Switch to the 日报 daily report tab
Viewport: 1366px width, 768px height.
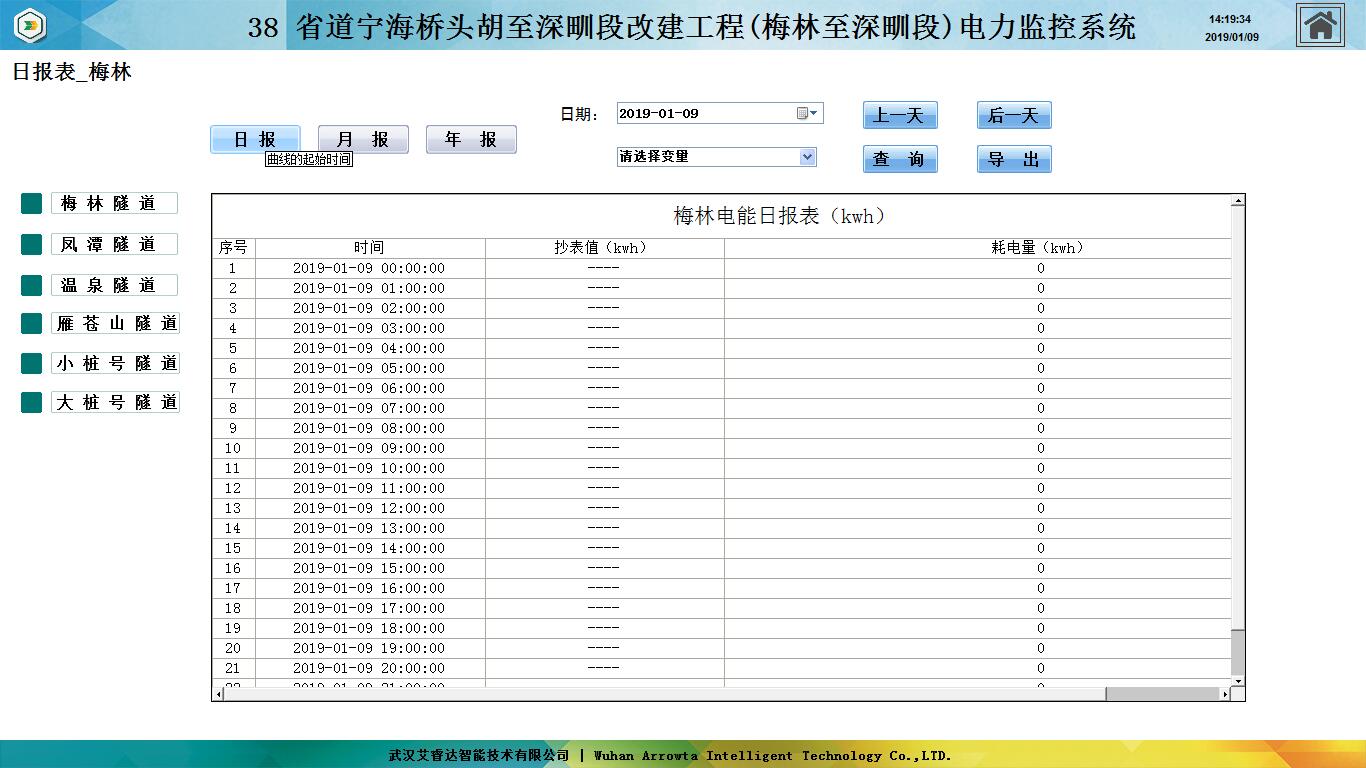tap(255, 140)
